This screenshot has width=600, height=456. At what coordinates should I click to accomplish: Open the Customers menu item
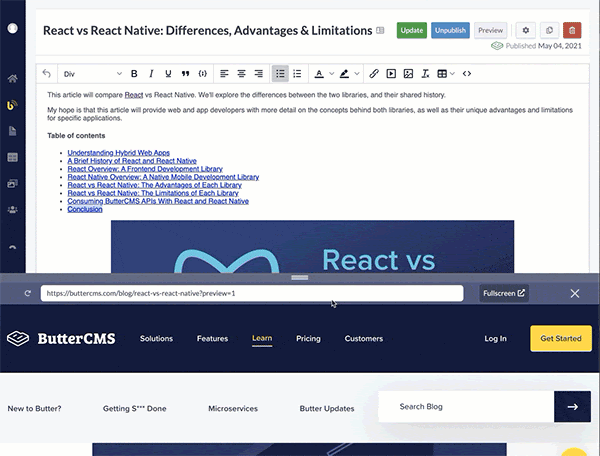364,339
